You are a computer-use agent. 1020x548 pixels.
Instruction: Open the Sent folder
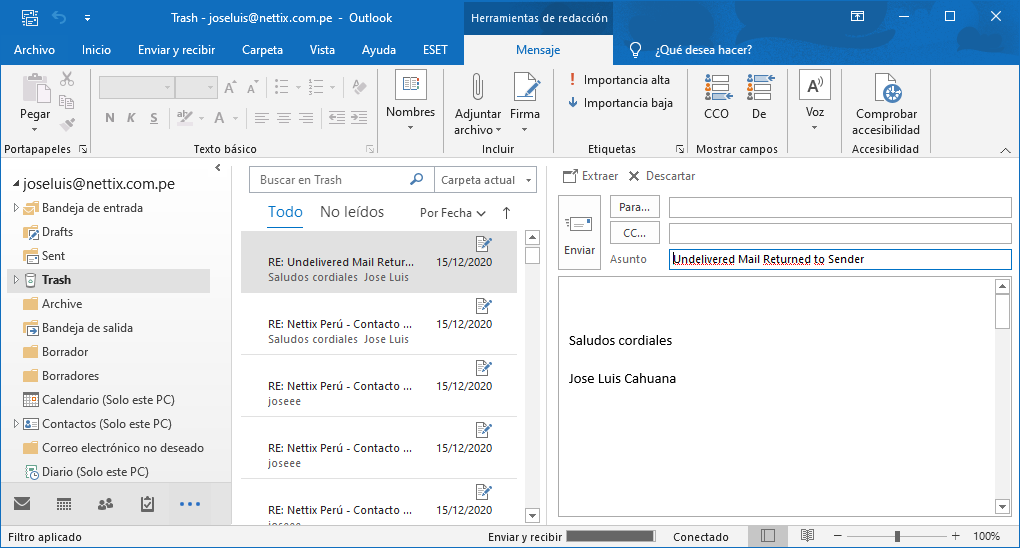point(53,256)
